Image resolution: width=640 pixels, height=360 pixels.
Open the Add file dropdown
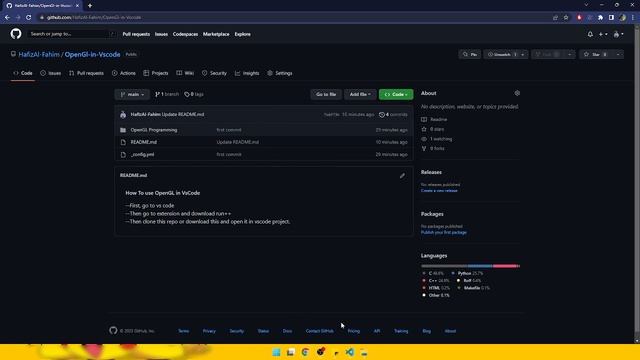click(x=360, y=94)
